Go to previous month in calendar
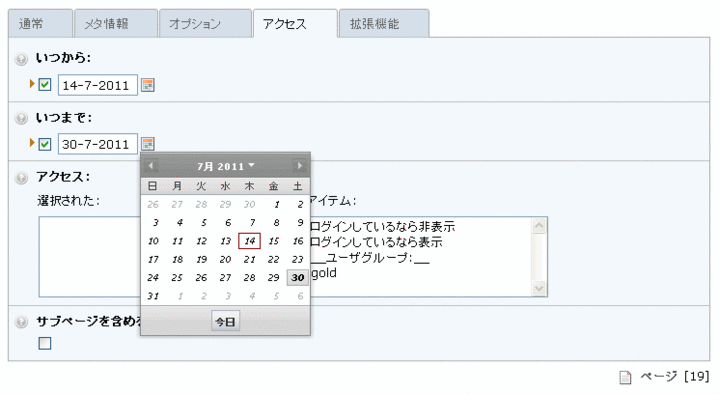The width and height of the screenshot is (720, 394). (151, 165)
